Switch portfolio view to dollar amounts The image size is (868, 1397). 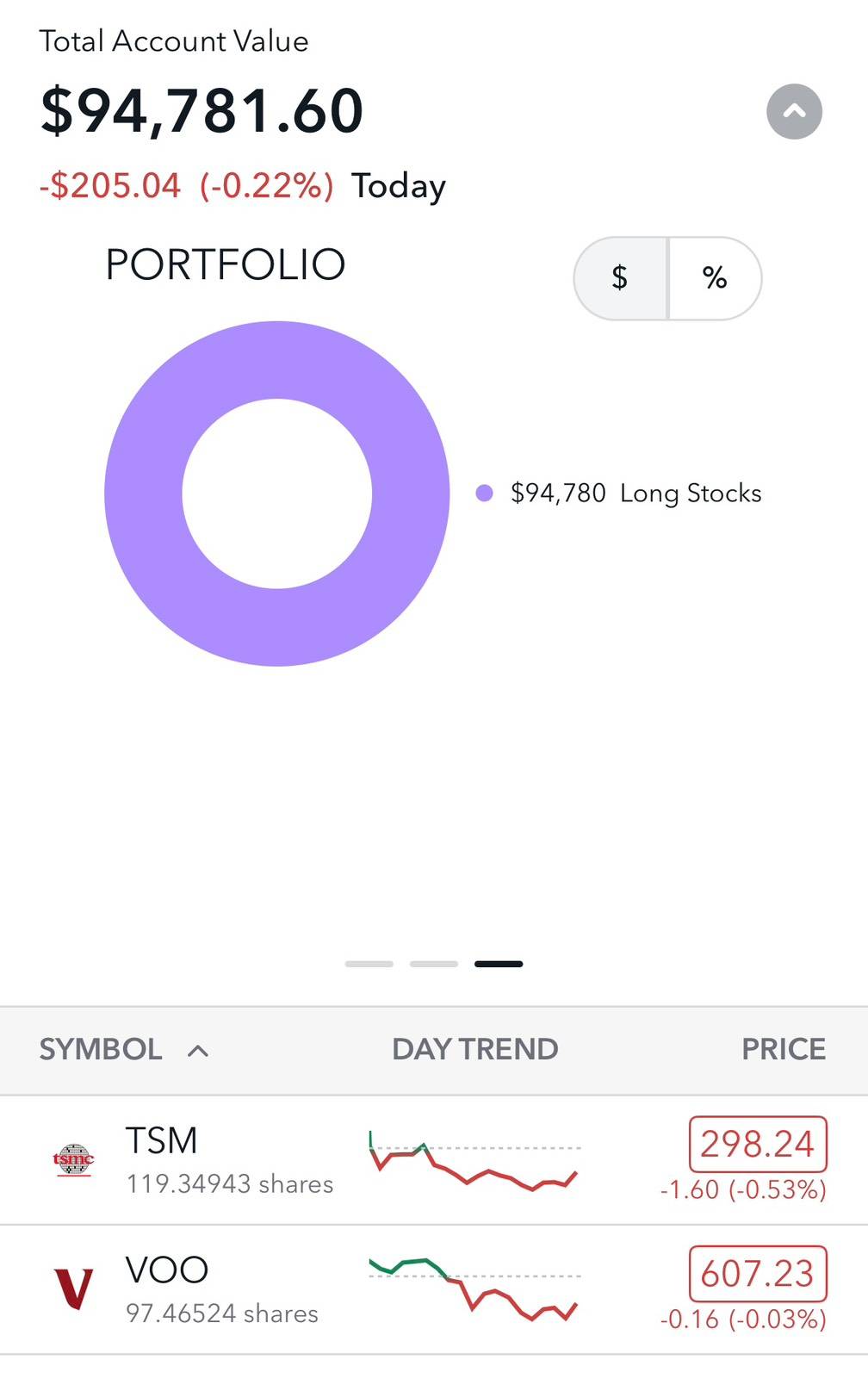tap(620, 277)
